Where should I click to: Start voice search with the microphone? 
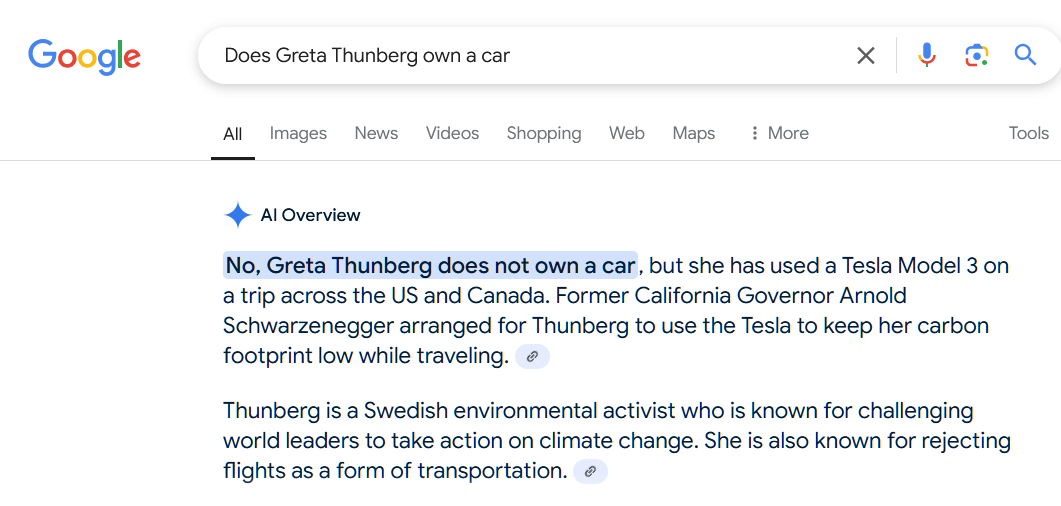point(927,55)
